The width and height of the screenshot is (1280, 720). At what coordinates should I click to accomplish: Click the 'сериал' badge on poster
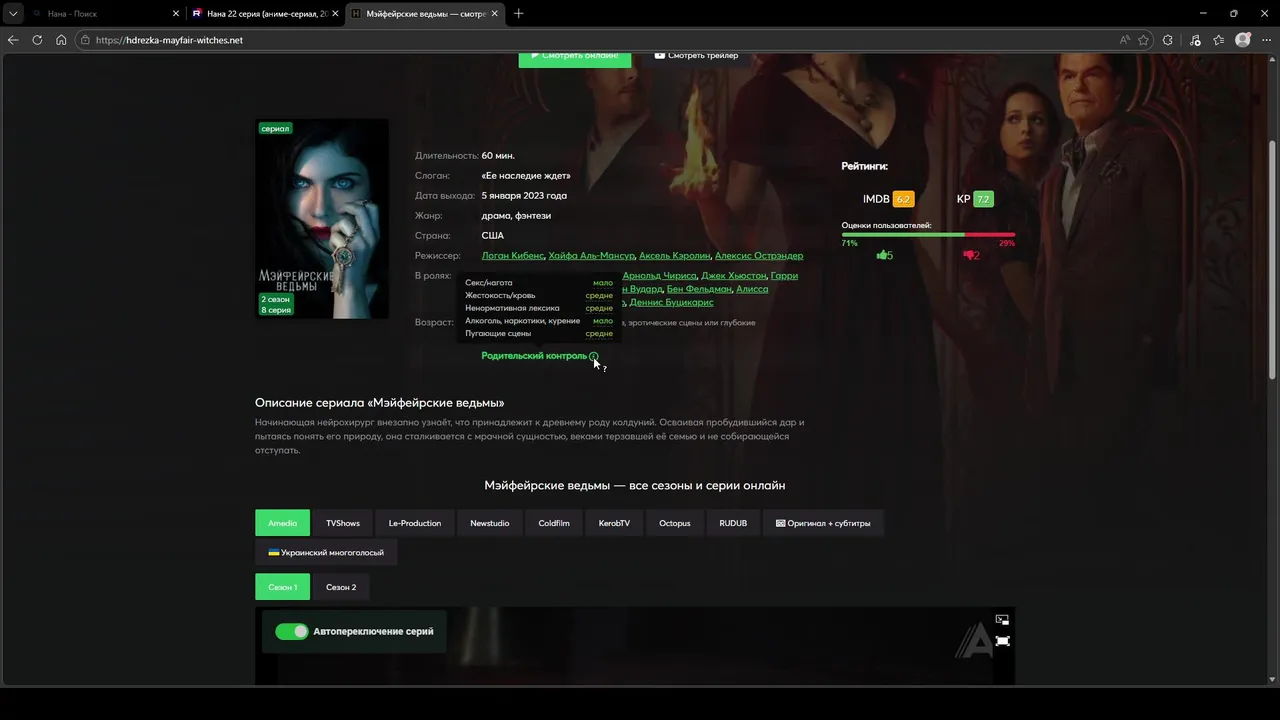pyautogui.click(x=275, y=128)
